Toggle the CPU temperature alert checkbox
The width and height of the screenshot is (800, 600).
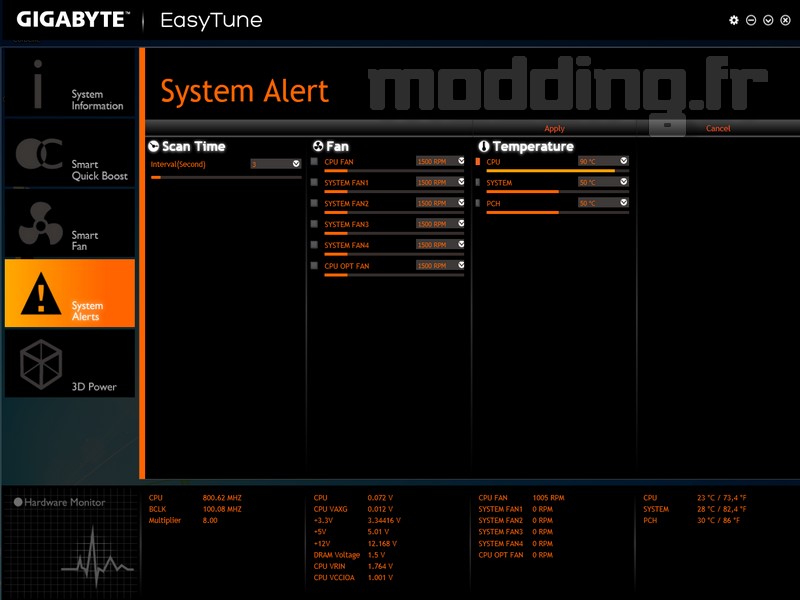(478, 161)
